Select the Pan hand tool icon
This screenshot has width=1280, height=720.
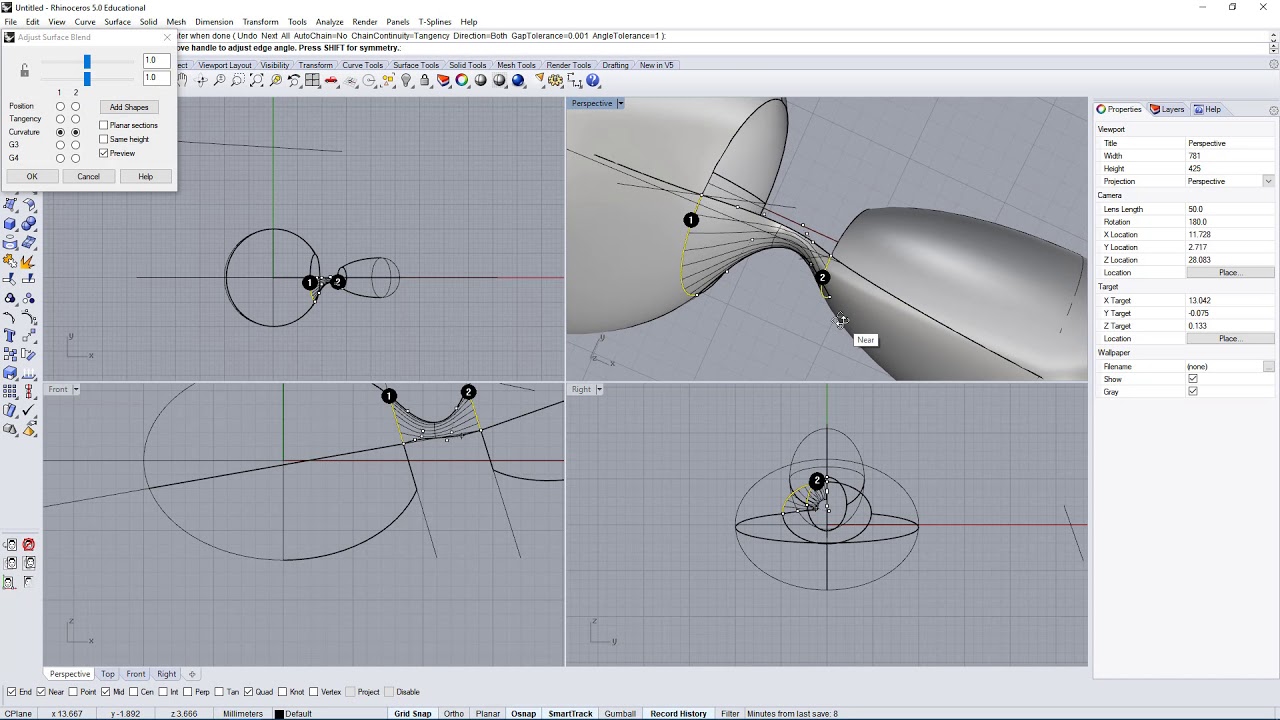coord(182,80)
